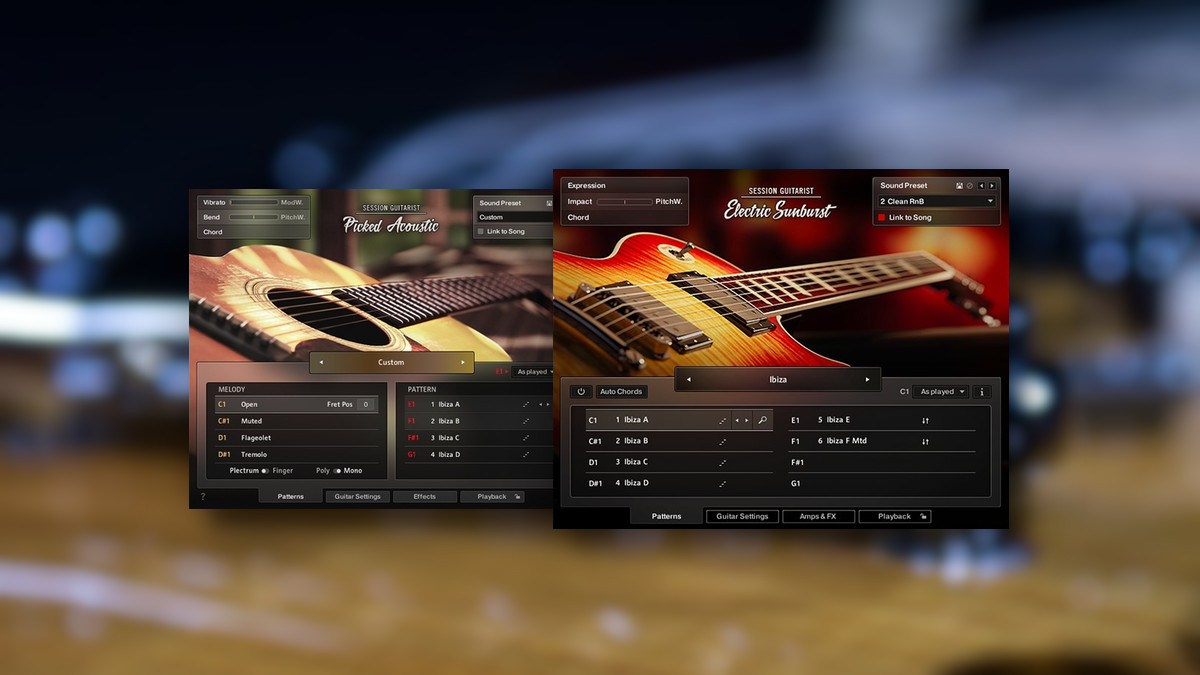Open Effects tab in Picked Acoustic

(425, 496)
